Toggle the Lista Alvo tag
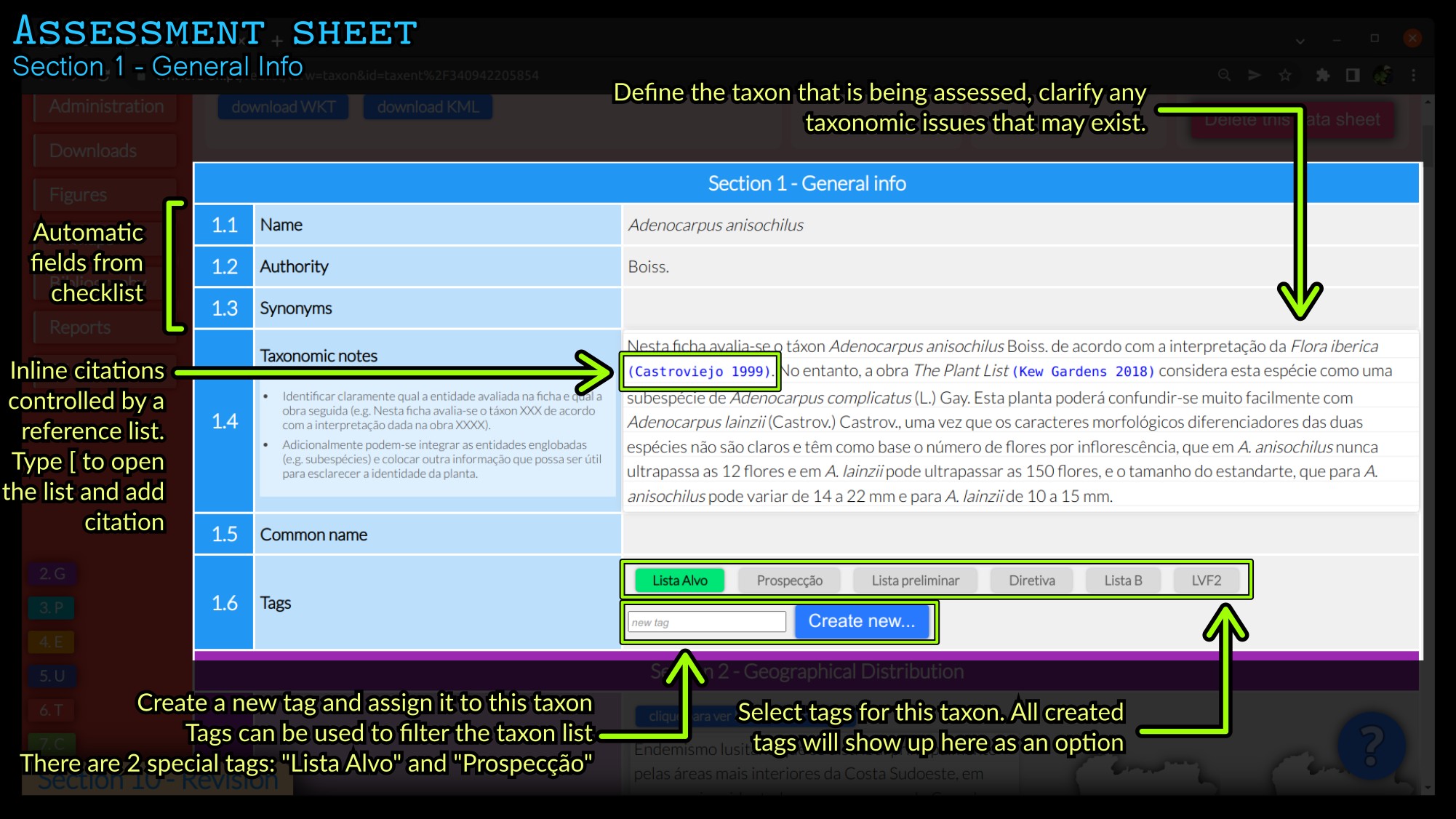Image resolution: width=1456 pixels, height=819 pixels. click(x=679, y=580)
